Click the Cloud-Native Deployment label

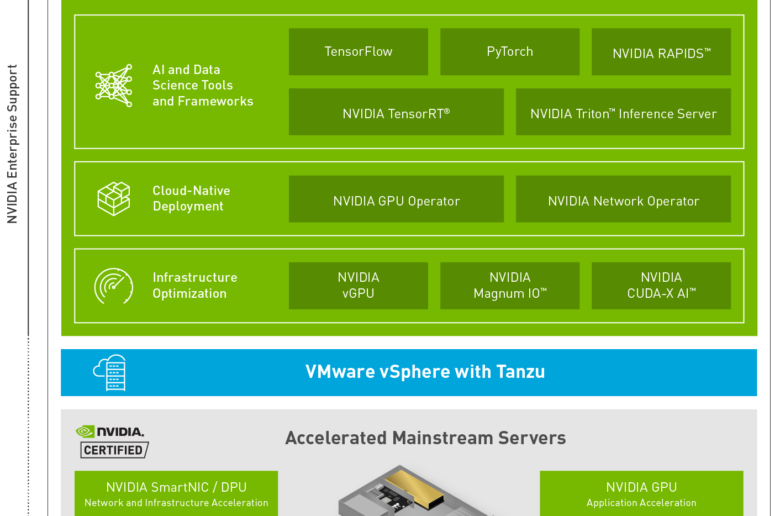[x=191, y=199]
